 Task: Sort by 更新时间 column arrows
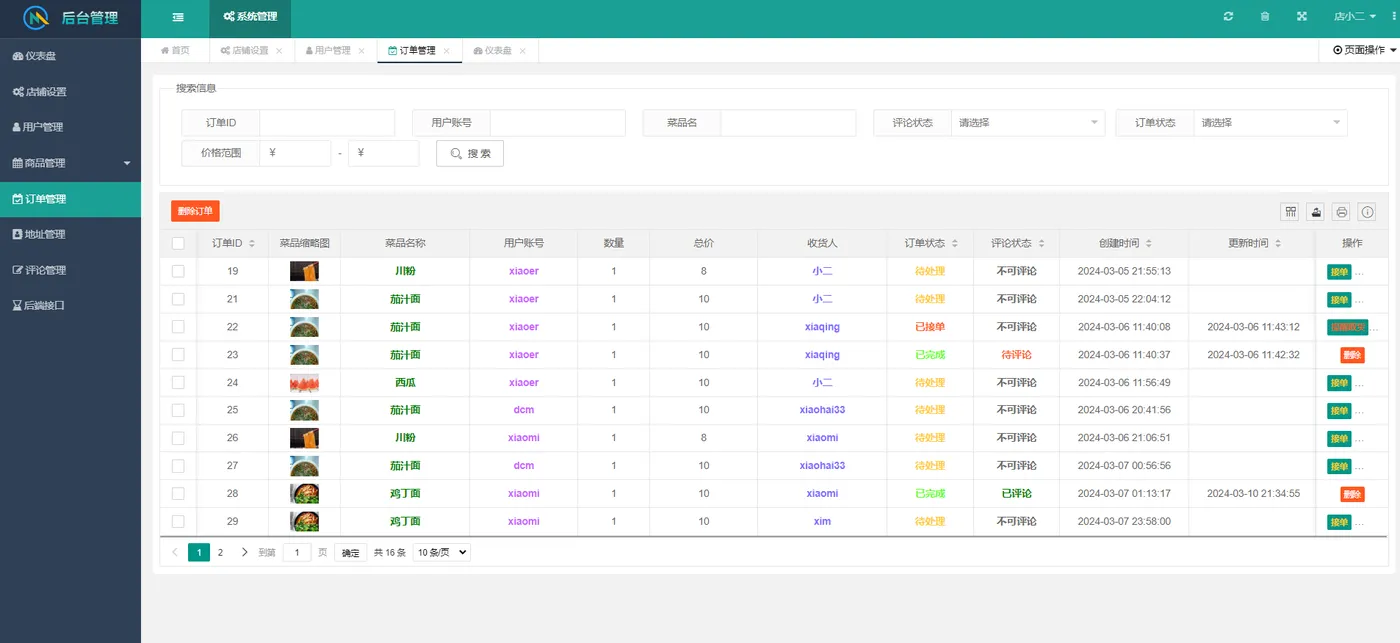click(1279, 244)
